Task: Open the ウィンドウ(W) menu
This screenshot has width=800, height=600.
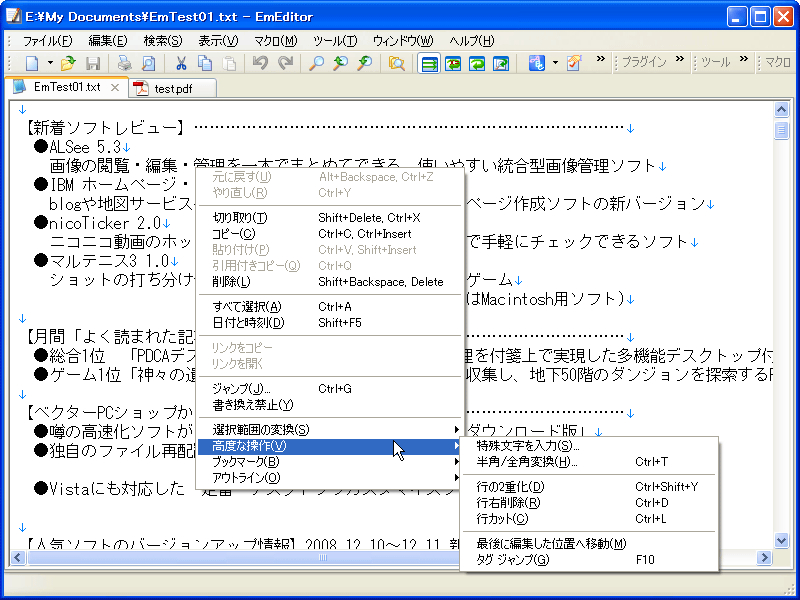Action: point(403,41)
